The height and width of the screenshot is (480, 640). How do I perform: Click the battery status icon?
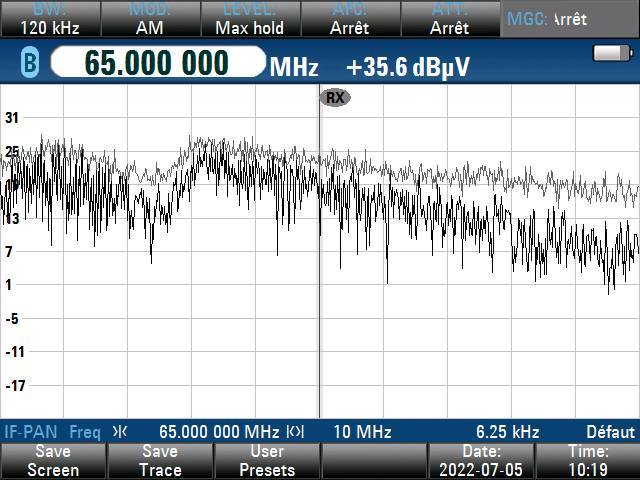click(x=607, y=53)
